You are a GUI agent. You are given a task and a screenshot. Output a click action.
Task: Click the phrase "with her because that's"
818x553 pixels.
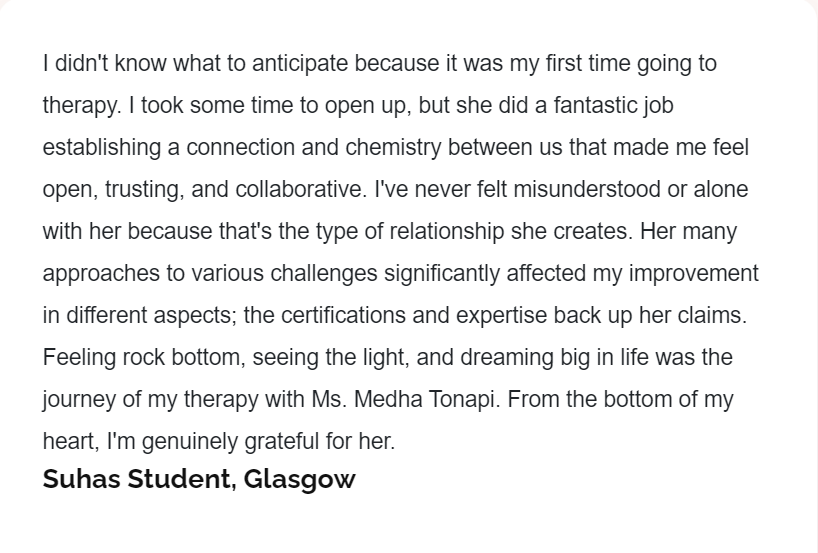coord(157,232)
